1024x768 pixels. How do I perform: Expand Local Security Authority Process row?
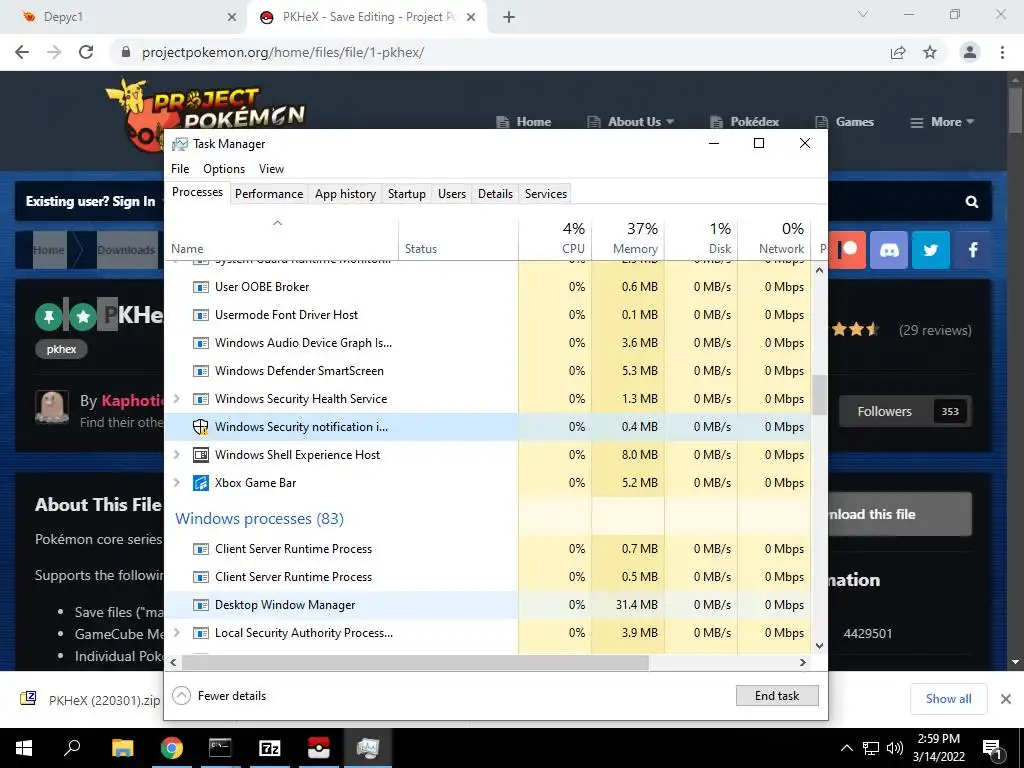coord(176,633)
